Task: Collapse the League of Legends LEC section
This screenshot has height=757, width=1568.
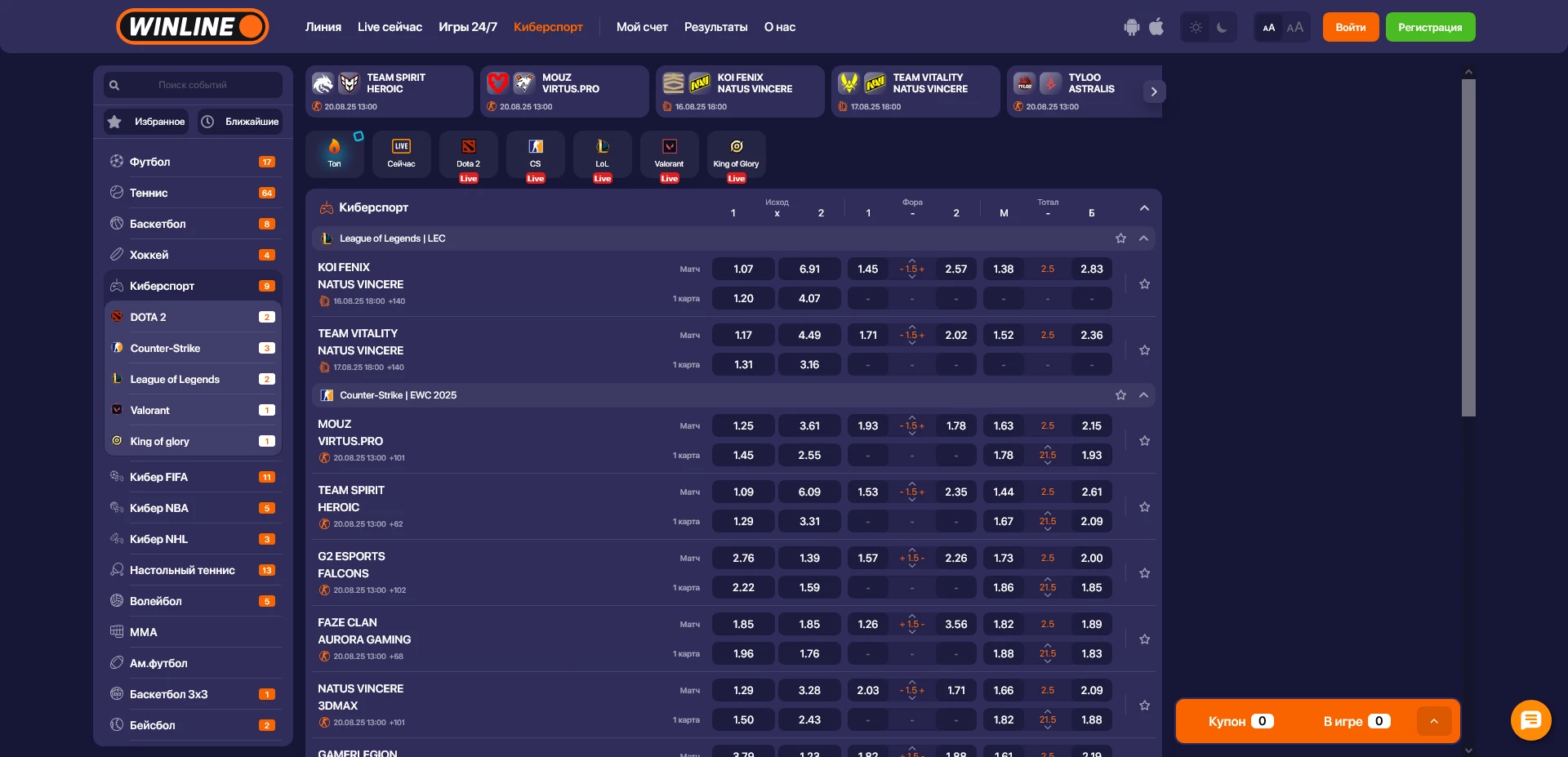Action: tap(1143, 238)
